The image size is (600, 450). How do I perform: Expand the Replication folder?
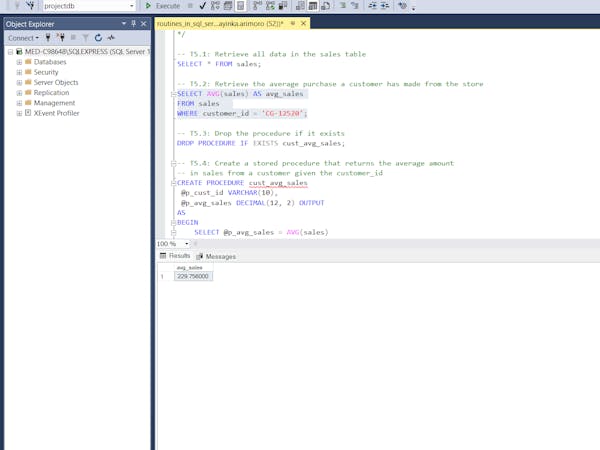19,93
